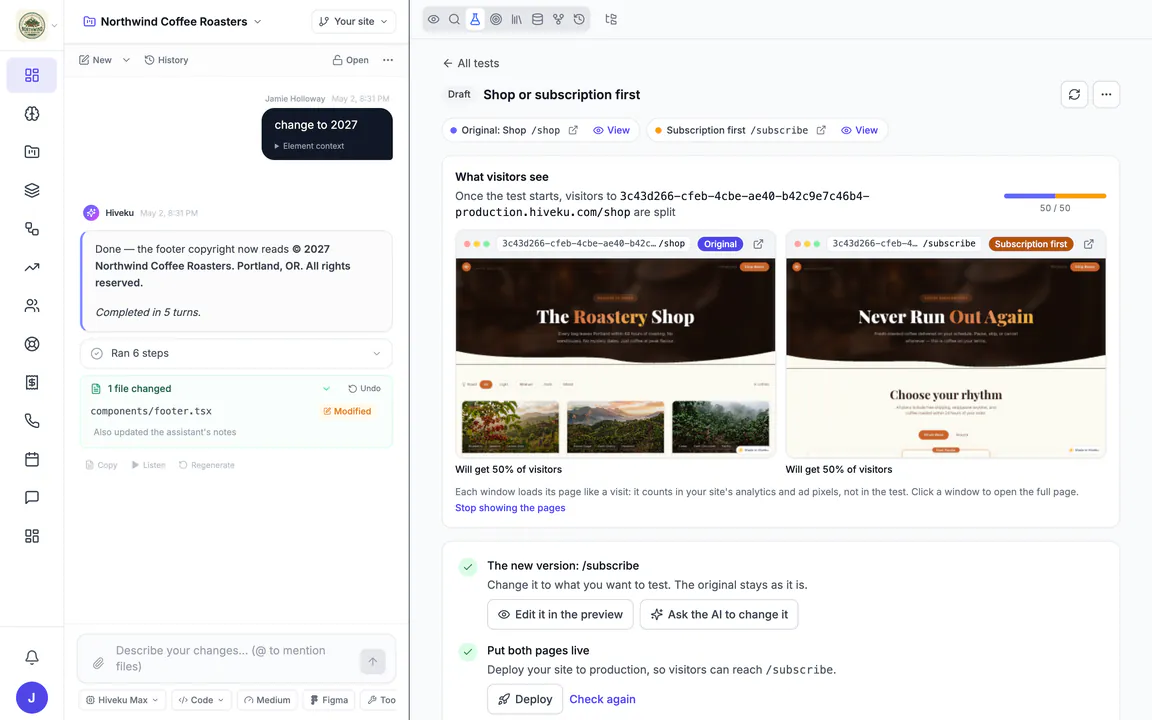Click the paperclip attach icon in chat input
Screen dimensions: 1152x720
(98, 663)
